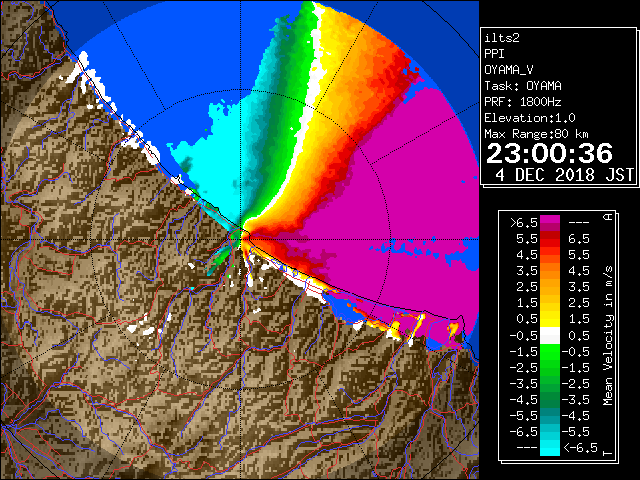Screen dimensions: 640x480
Task: Click the '<-6.5' legend label
Action: pos(580,448)
